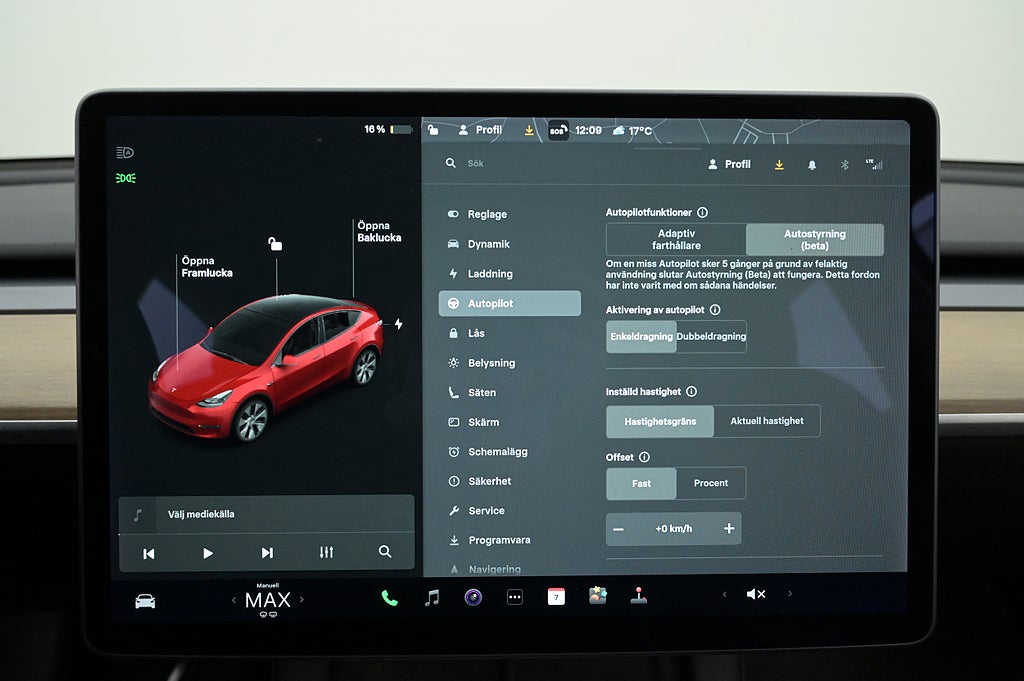
Task: Open the calendar app icon
Action: [556, 596]
